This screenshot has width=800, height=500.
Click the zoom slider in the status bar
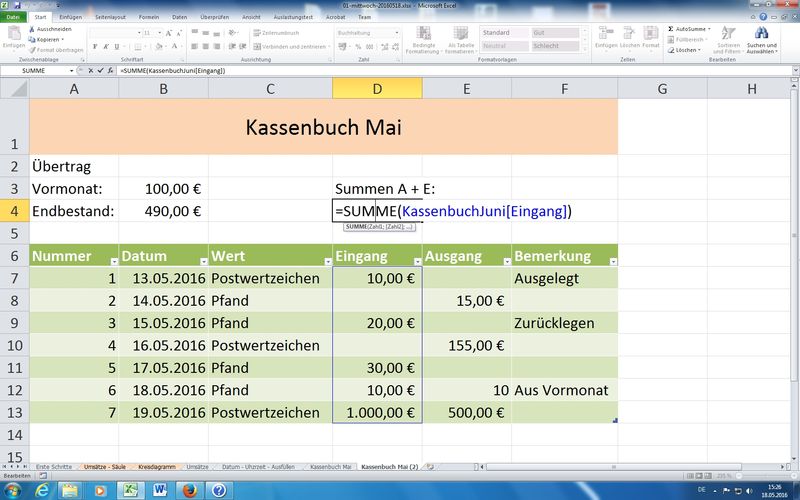764,476
